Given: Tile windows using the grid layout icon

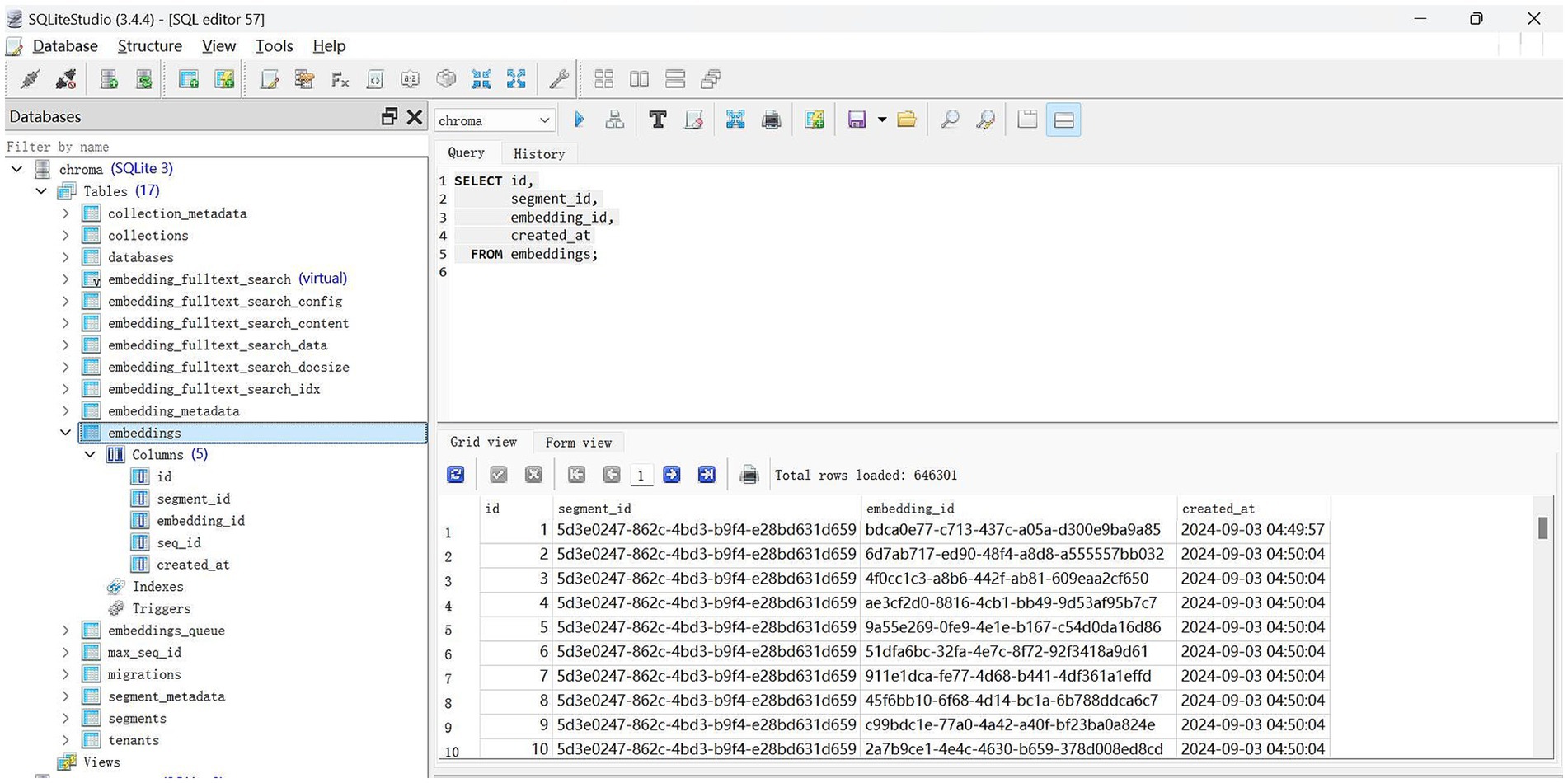Looking at the screenshot, I should pos(604,79).
